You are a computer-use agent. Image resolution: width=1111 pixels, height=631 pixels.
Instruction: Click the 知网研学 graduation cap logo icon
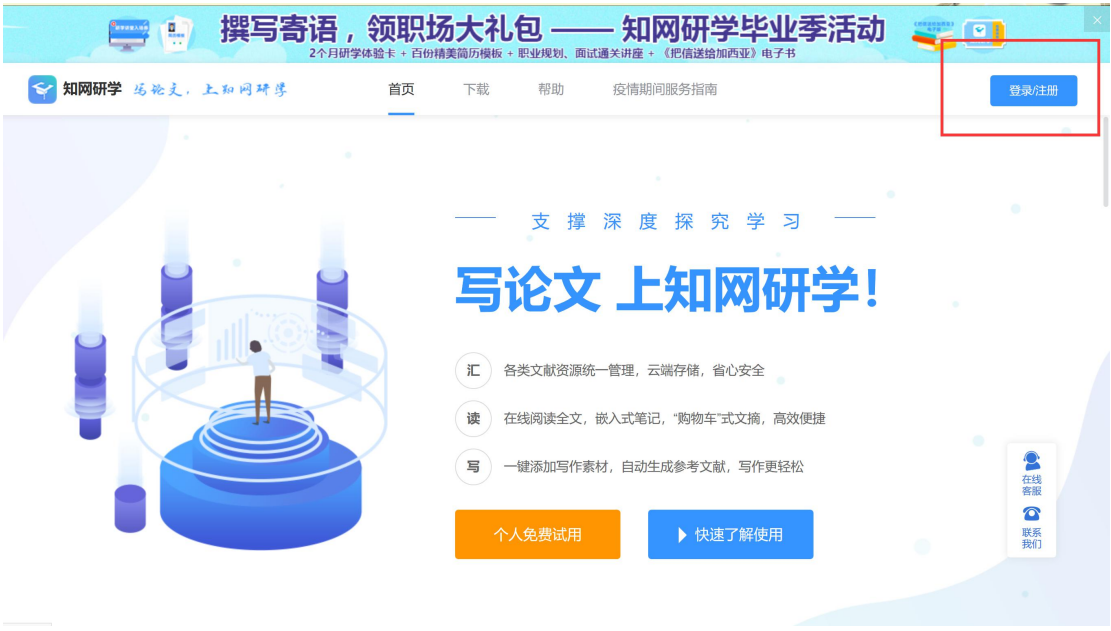coord(42,89)
